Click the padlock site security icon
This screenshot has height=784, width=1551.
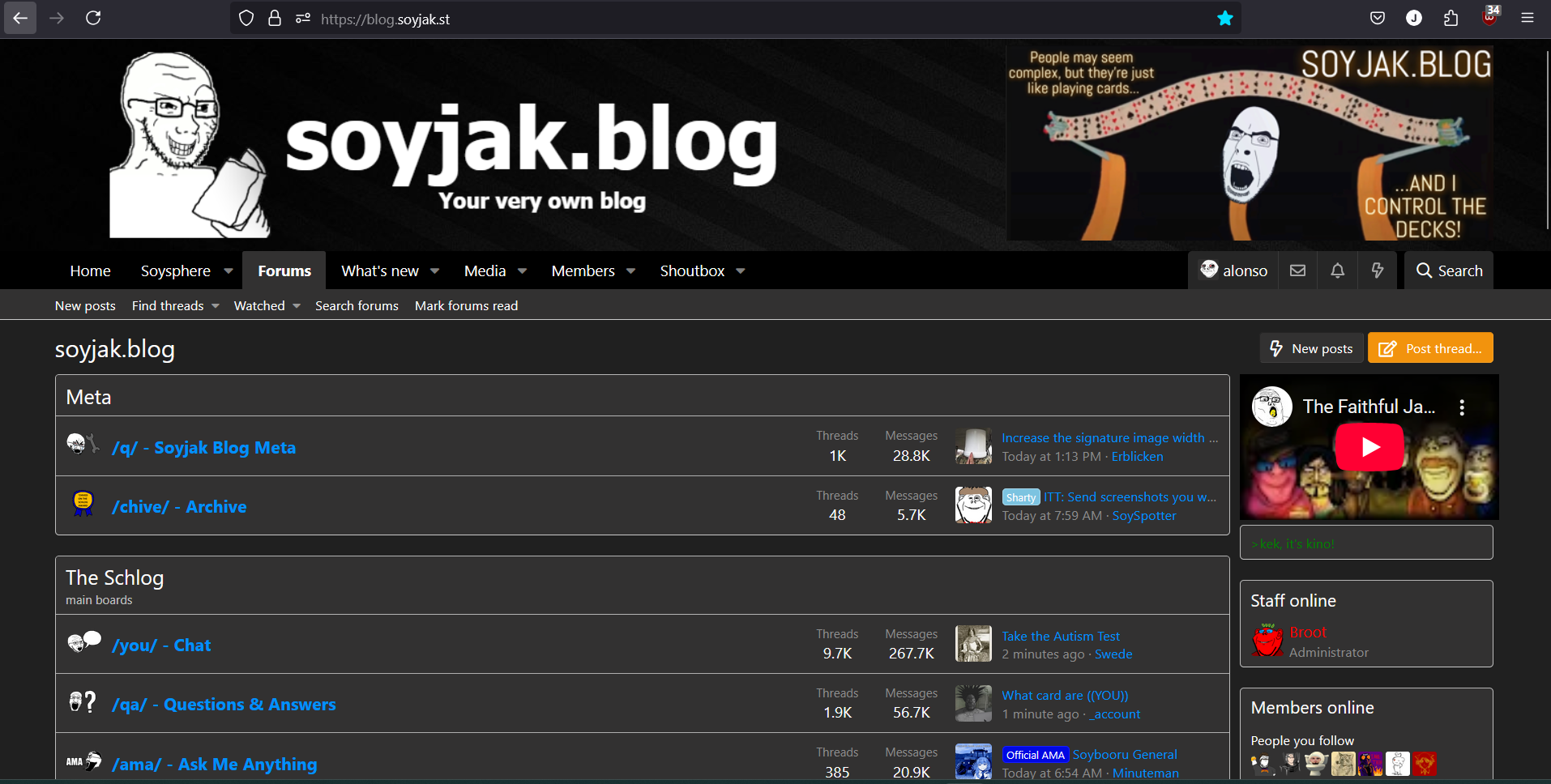tap(275, 18)
